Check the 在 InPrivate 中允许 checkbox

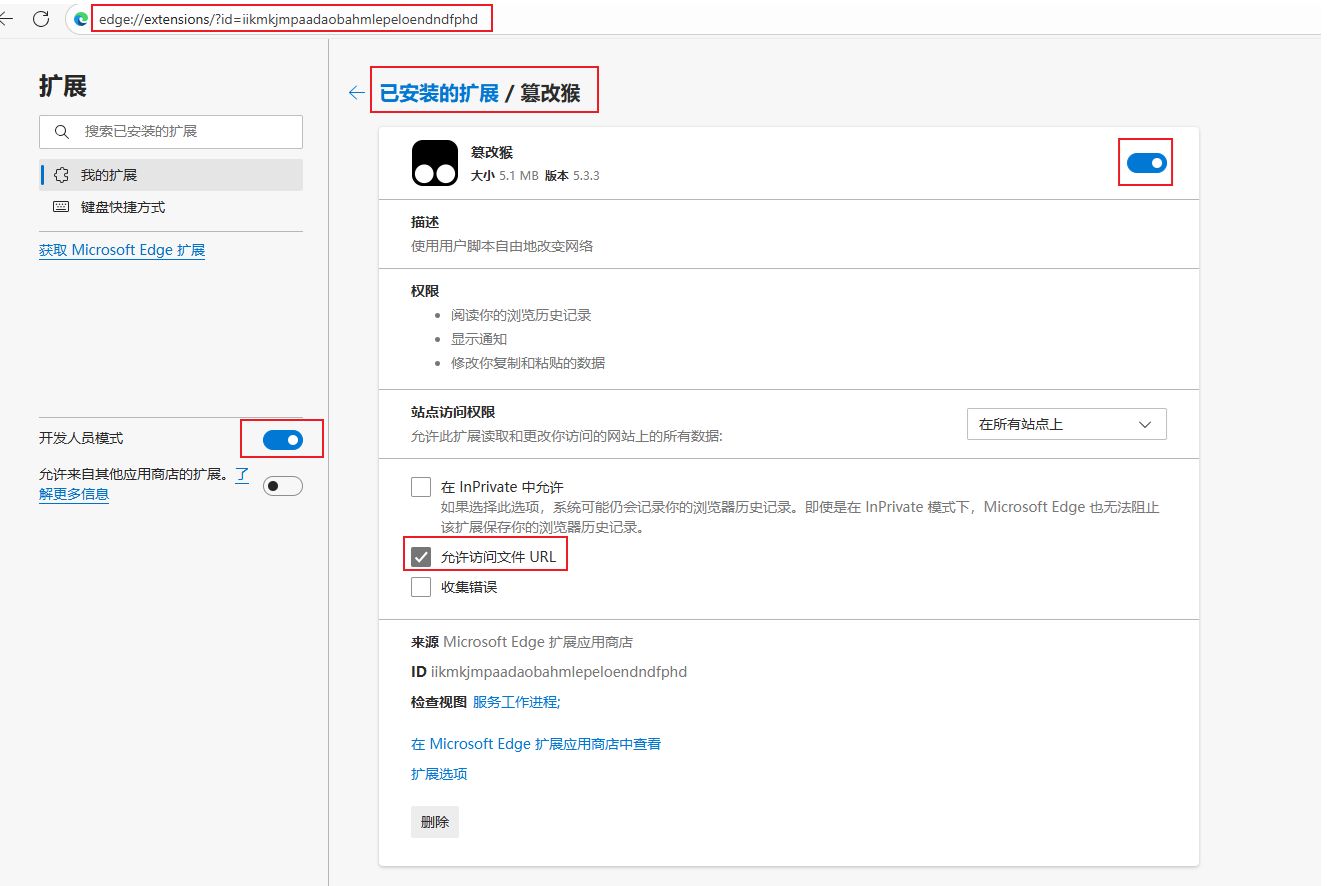tap(421, 488)
